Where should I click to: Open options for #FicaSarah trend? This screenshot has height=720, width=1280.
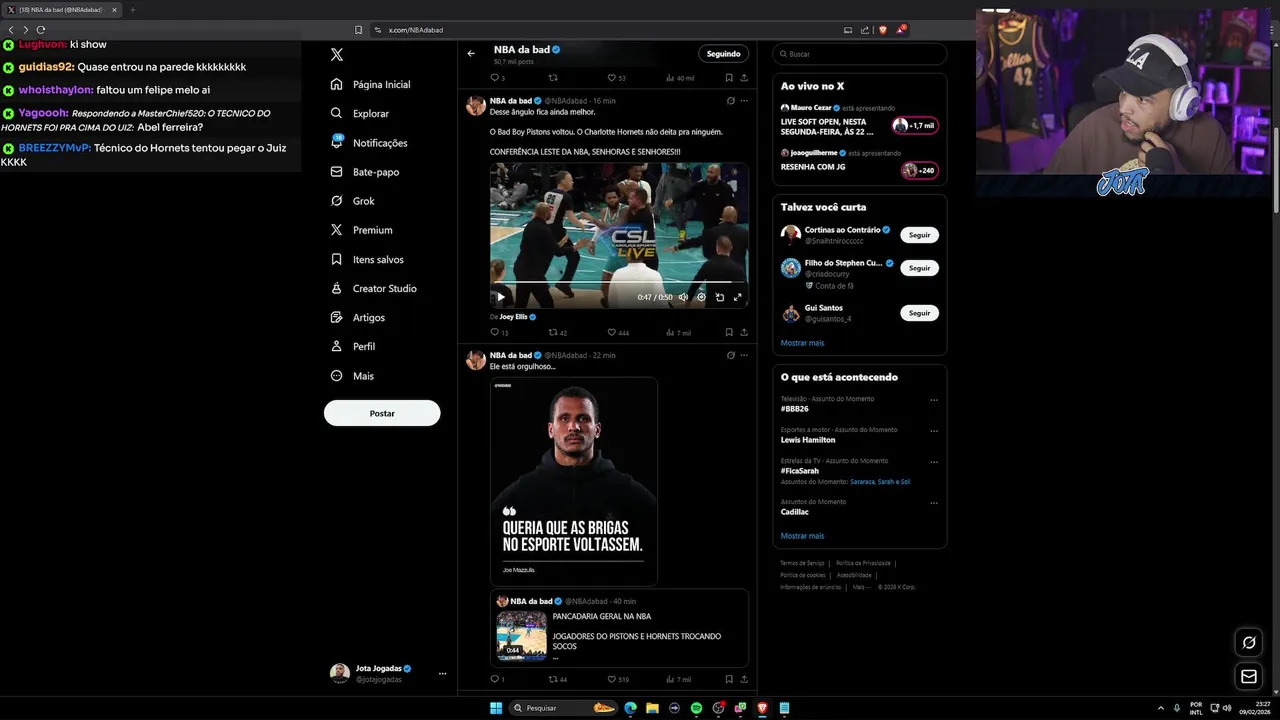pyautogui.click(x=934, y=462)
